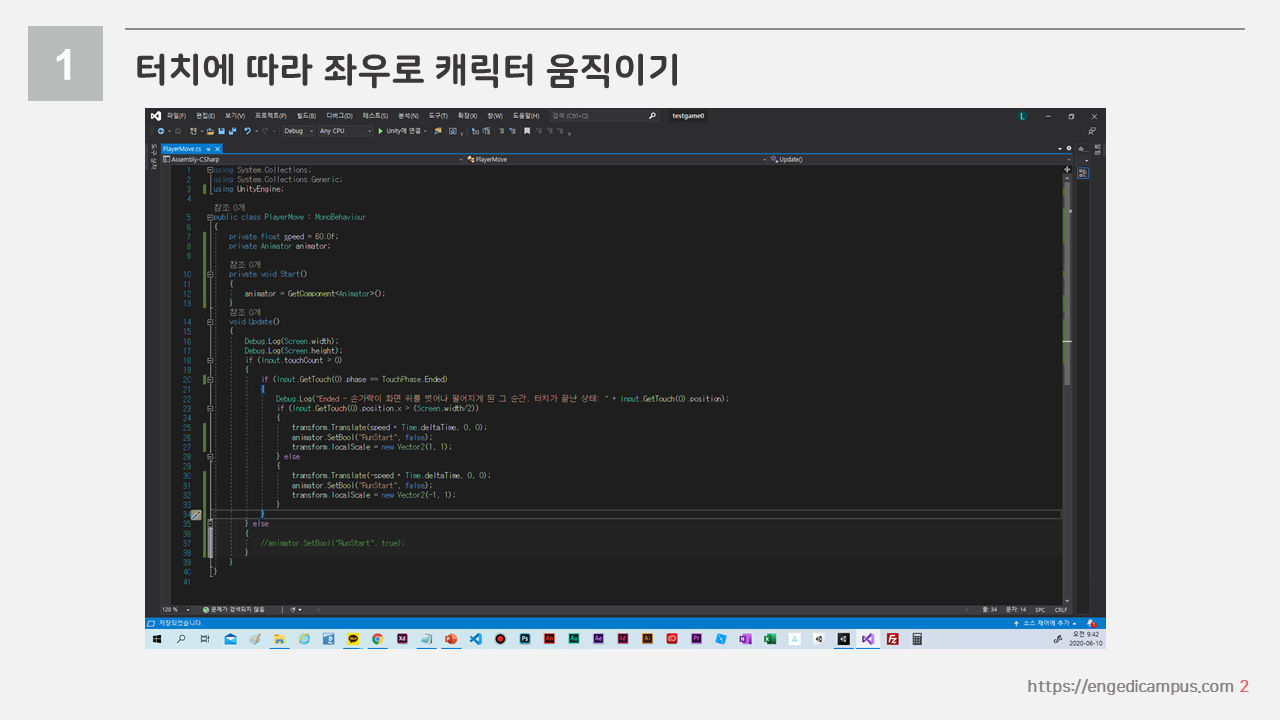Click the 검색 (Ctrl+Q) search box
This screenshot has height=720, width=1280.
click(604, 116)
